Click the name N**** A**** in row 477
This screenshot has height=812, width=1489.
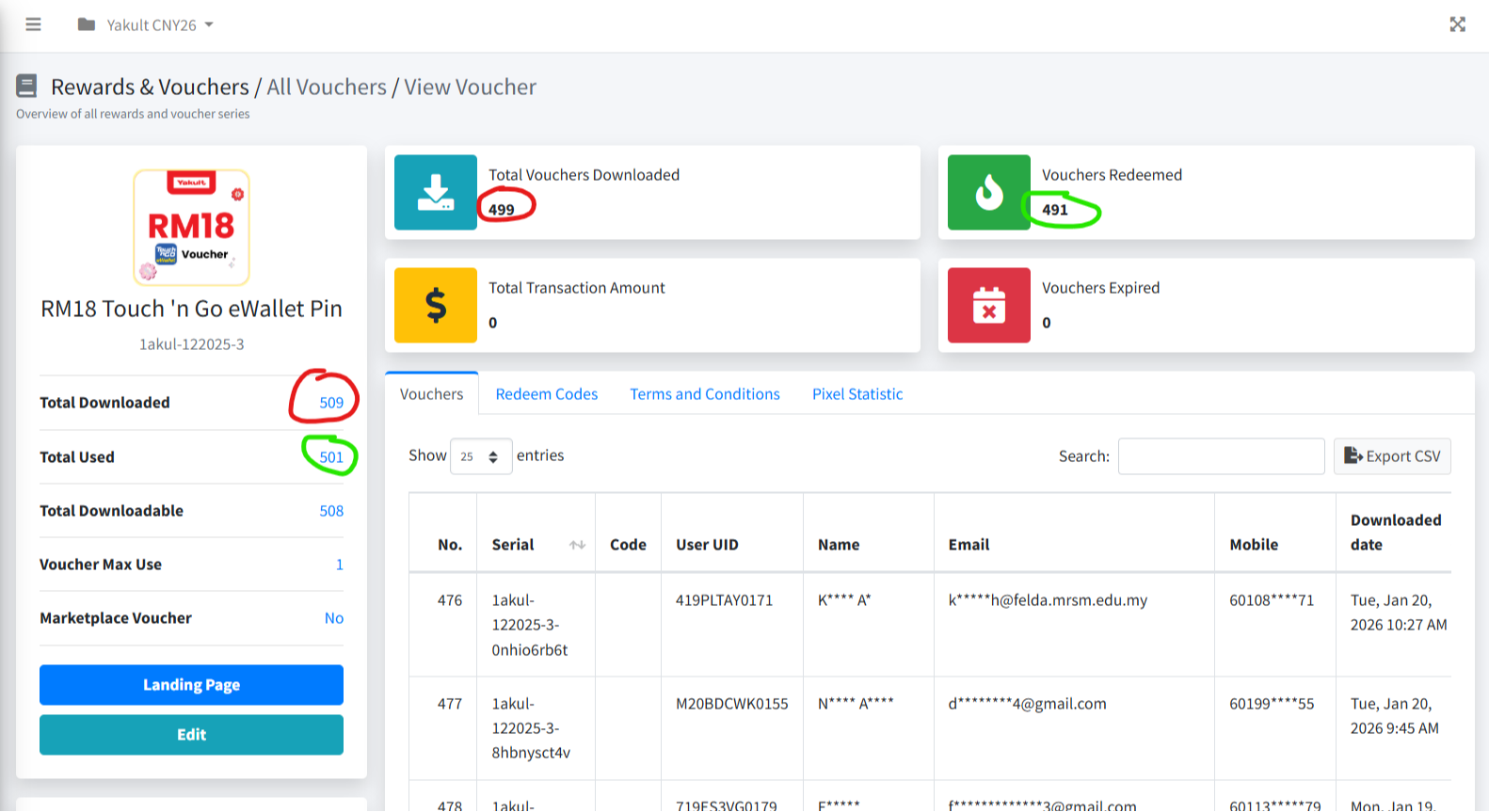tap(856, 704)
